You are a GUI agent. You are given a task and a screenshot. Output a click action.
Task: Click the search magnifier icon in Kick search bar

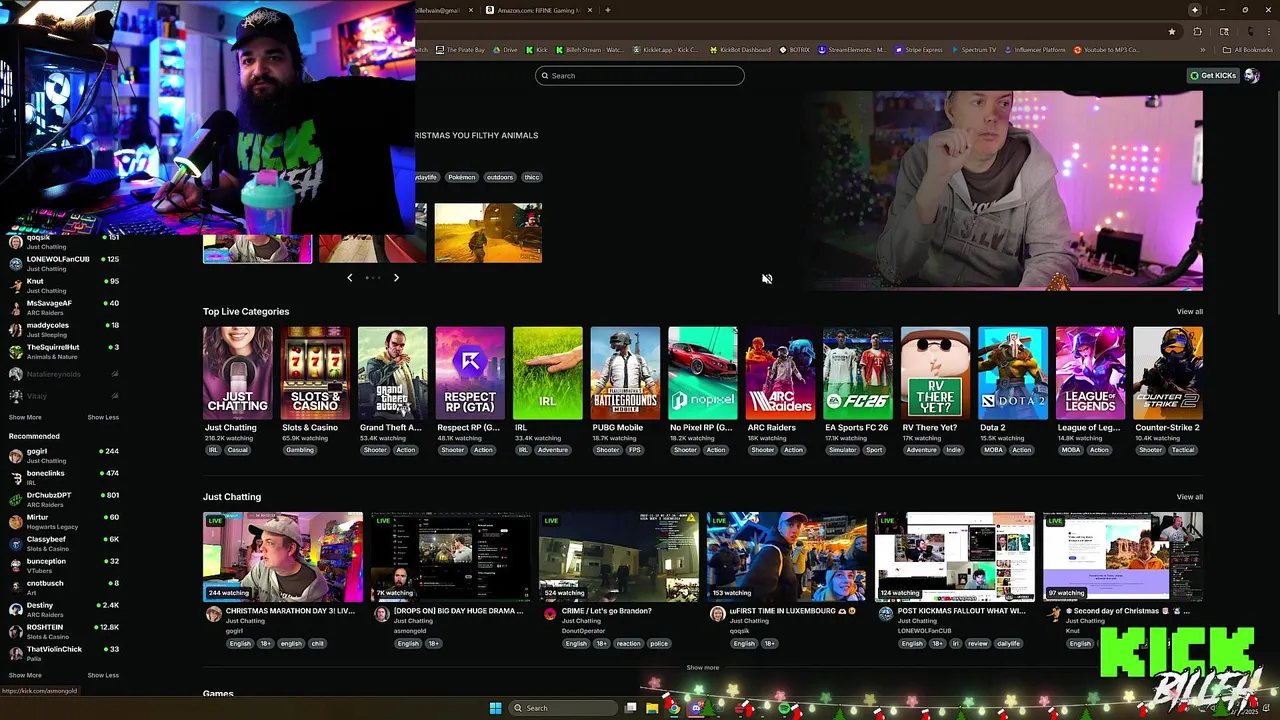tap(545, 76)
